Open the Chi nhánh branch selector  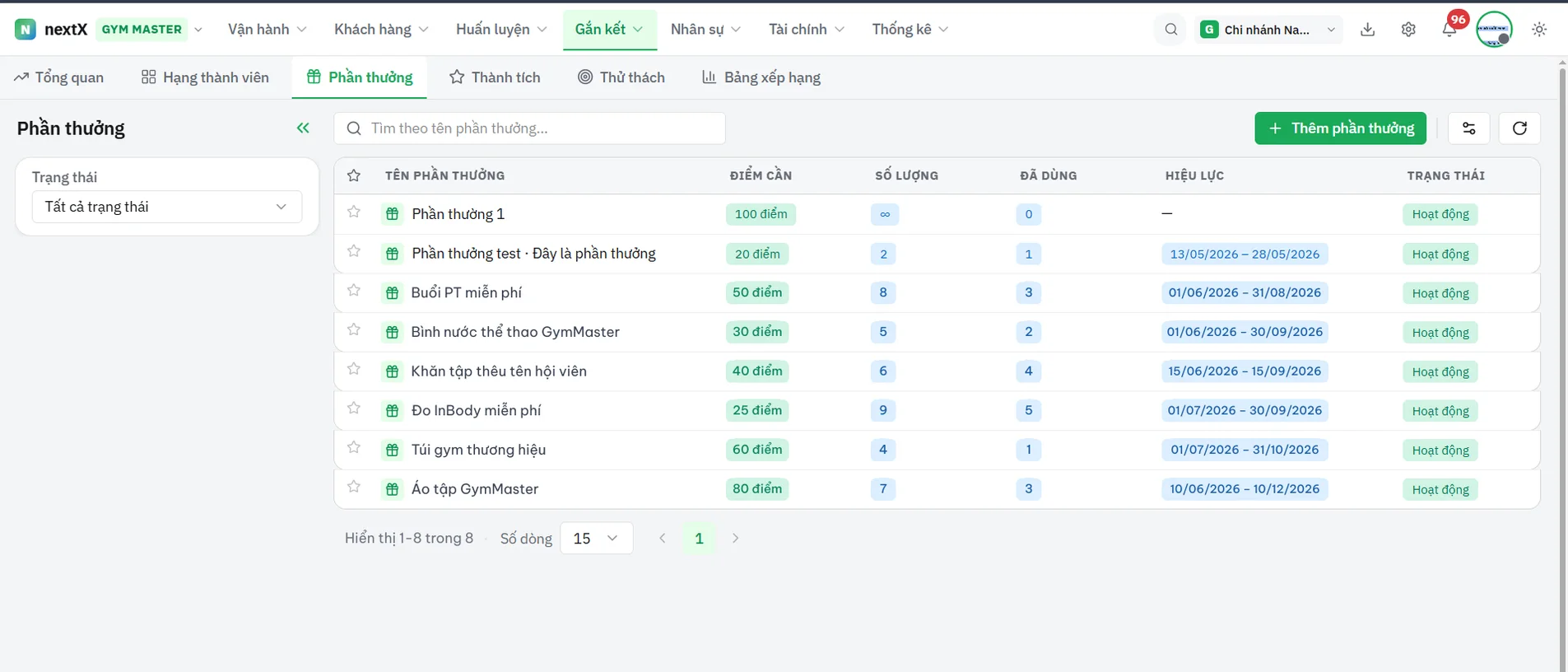[1268, 30]
